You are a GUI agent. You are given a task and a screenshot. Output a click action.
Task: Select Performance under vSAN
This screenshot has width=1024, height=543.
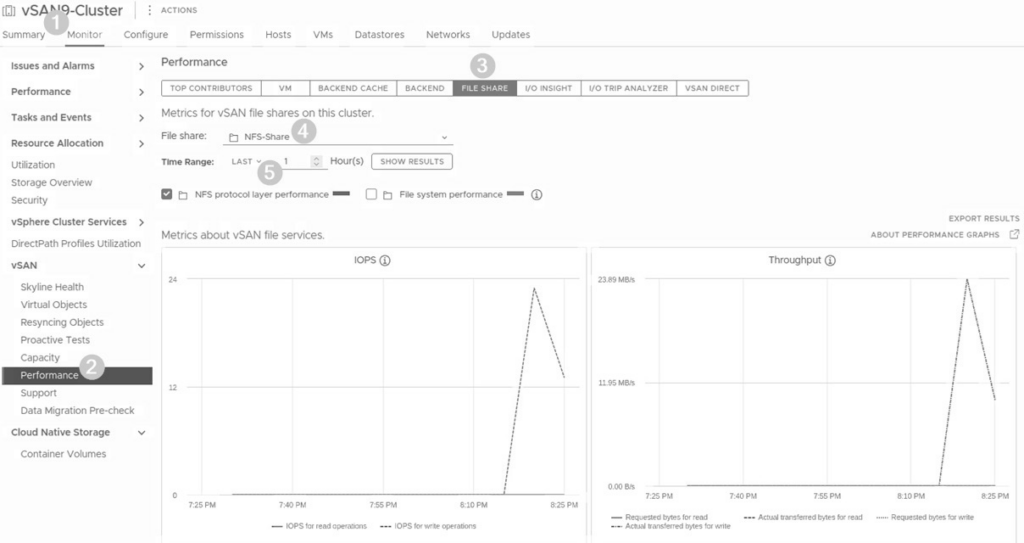tap(77, 375)
